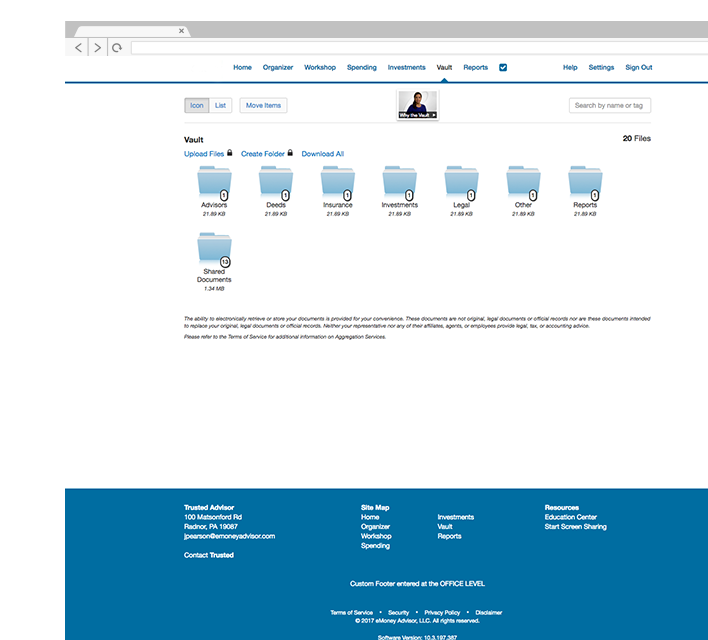Reload the page with refresh icon
708x640 pixels.
pyautogui.click(x=117, y=47)
